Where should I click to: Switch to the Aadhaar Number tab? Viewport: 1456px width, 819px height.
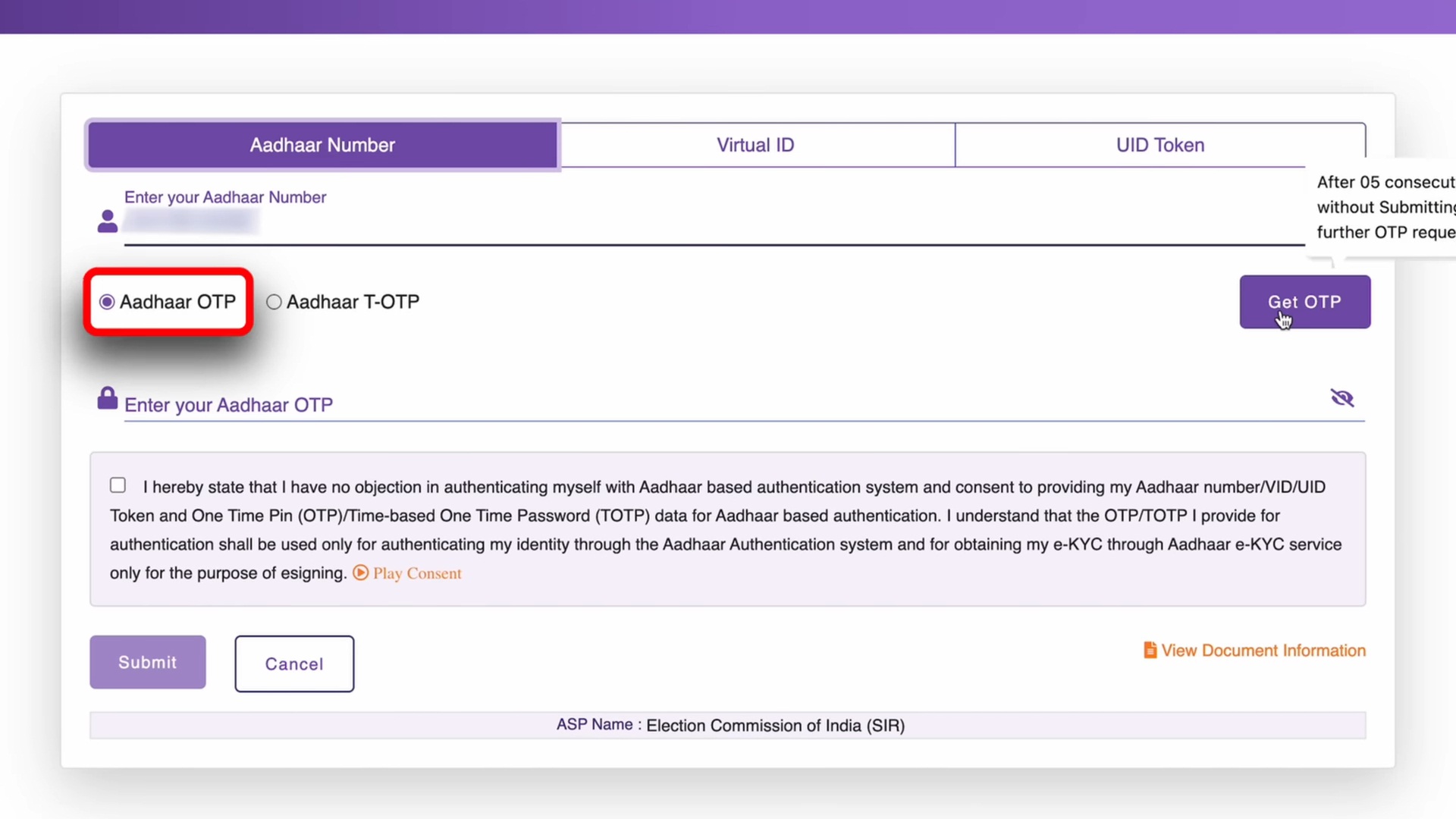coord(322,145)
